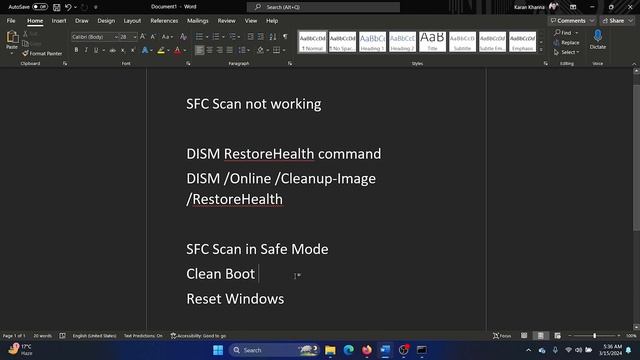Viewport: 640px width, 360px height.
Task: Open the File tab
Action: tap(11, 20)
